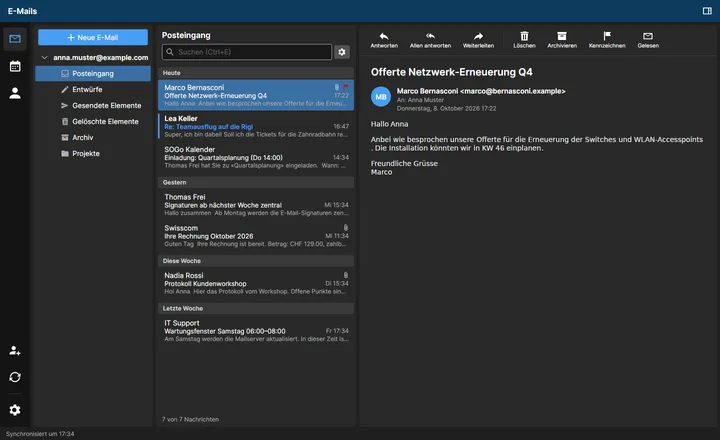This screenshot has width=720, height=440.
Task: Click the search magnifier icon
Action: [x=170, y=52]
